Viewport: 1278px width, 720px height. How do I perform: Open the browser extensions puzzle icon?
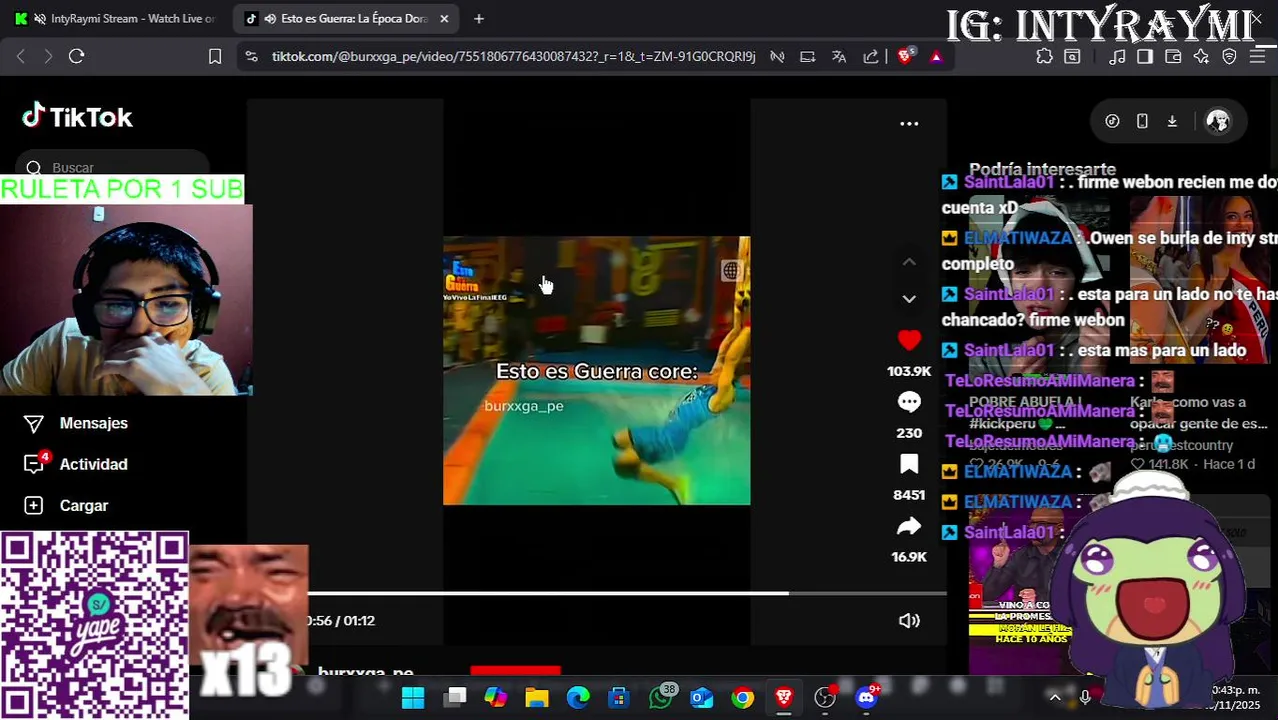tap(1044, 57)
